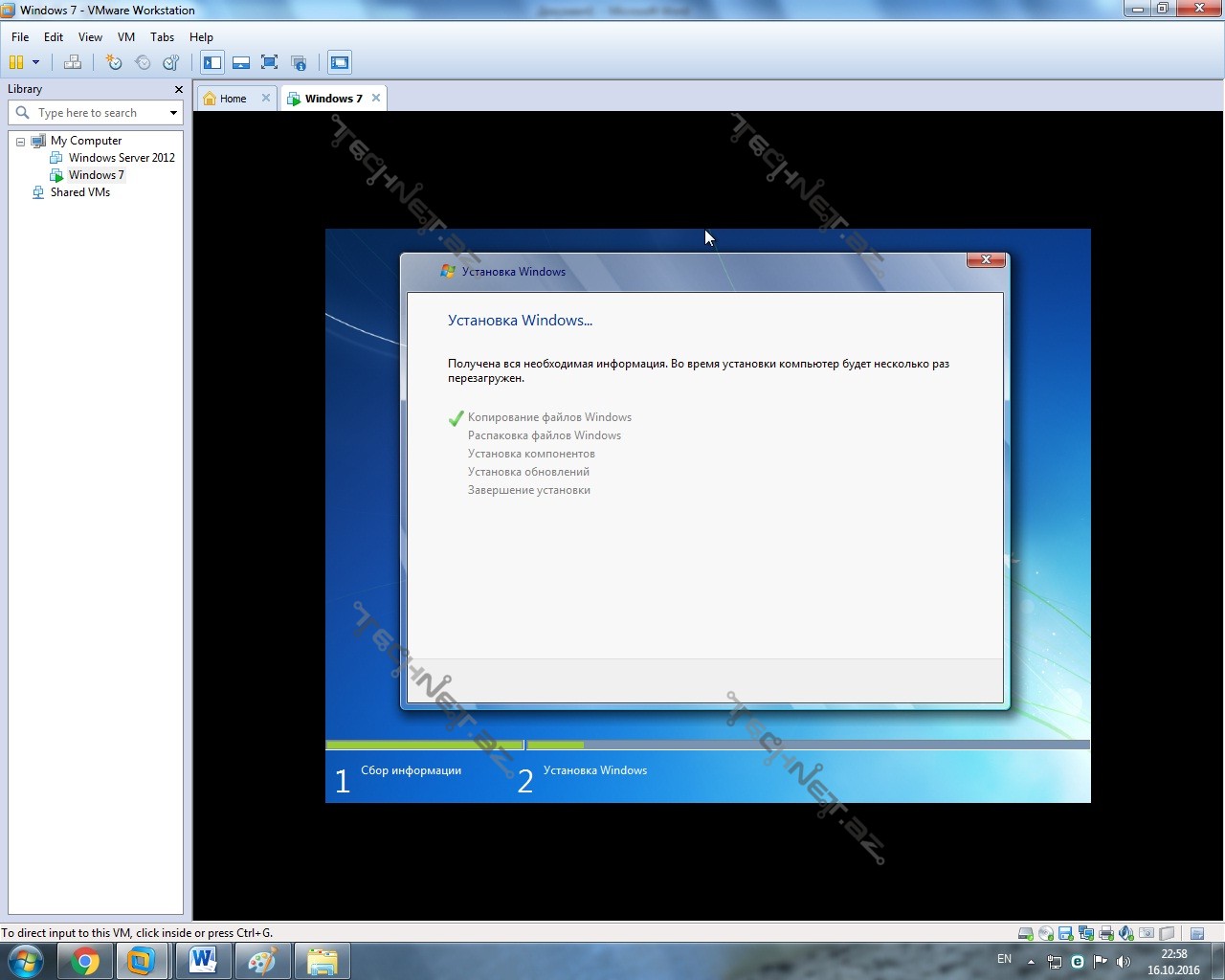
Task: Collapse the My Computer tree node
Action: [20, 142]
